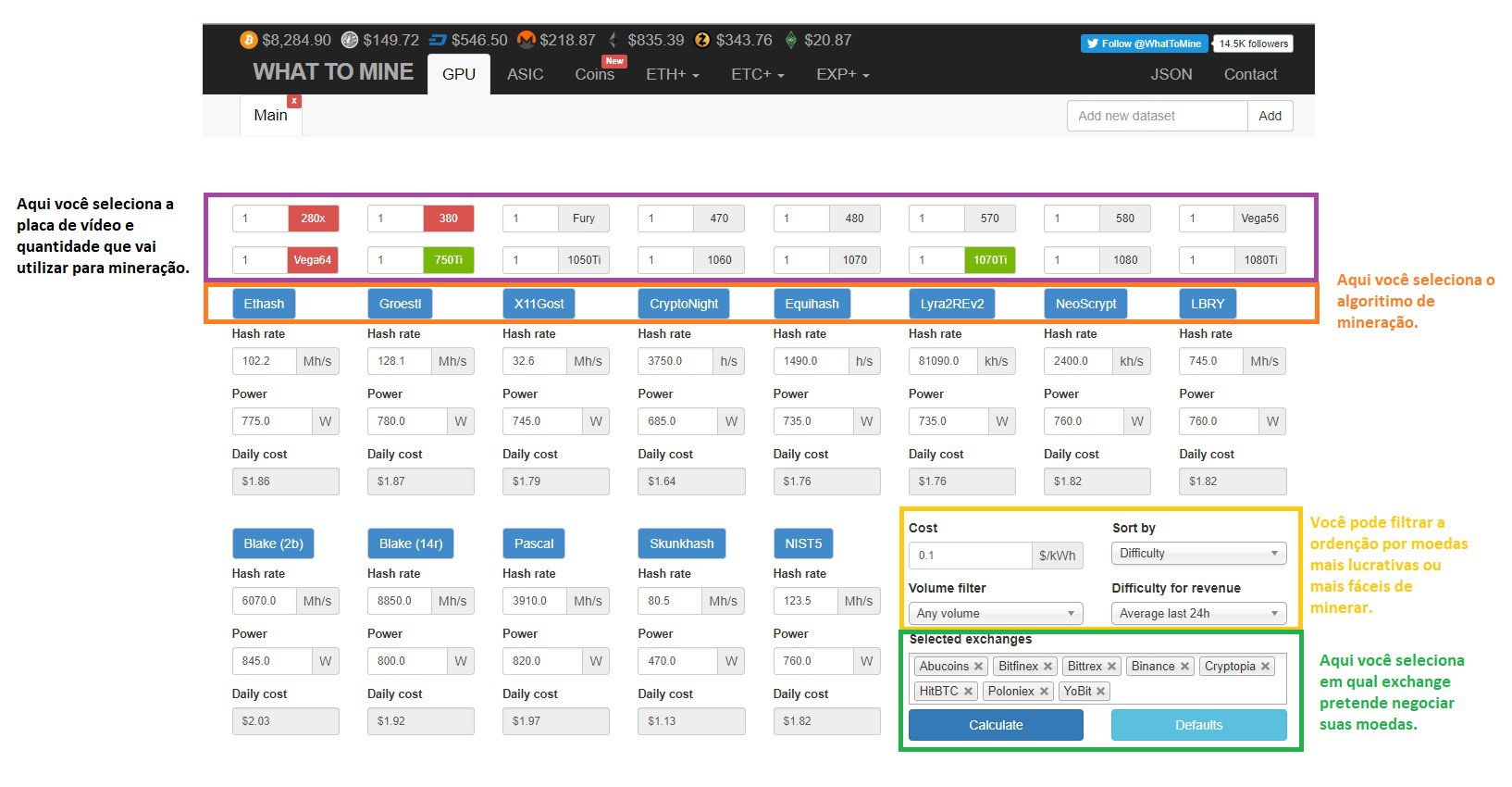Screen dimensions: 1512x787
Task: Toggle the Ethash algorithm
Action: click(264, 304)
